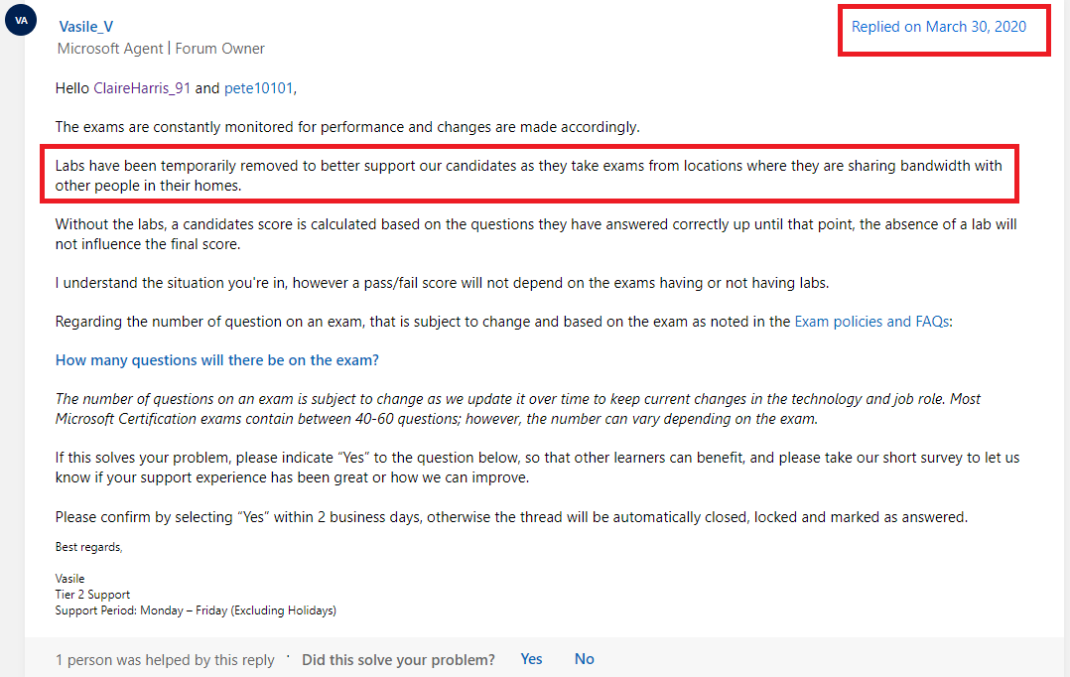Click the VA profile avatar icon
Image resolution: width=1070 pixels, height=677 pixels.
tap(20, 19)
